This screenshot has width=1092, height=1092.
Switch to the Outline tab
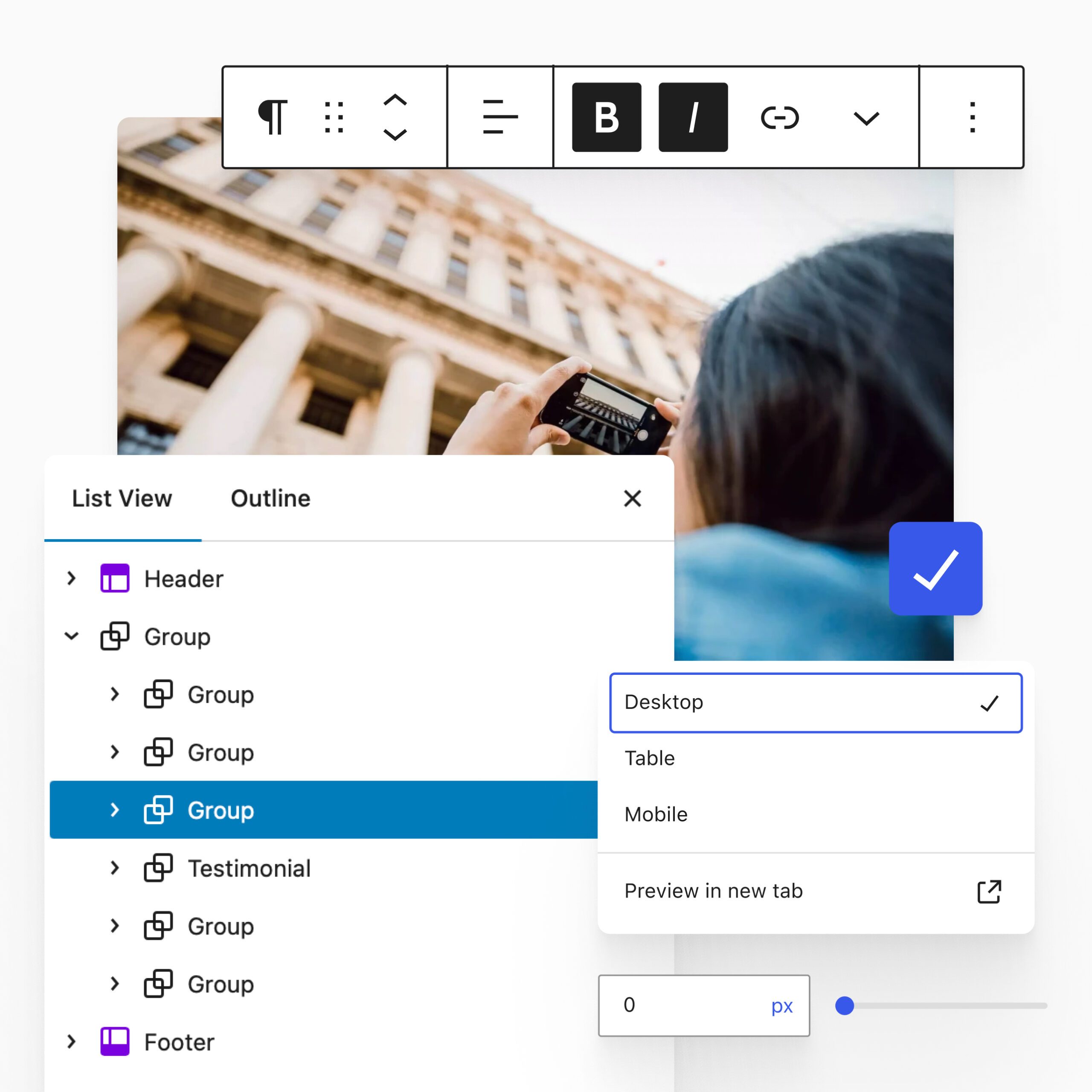tap(271, 499)
